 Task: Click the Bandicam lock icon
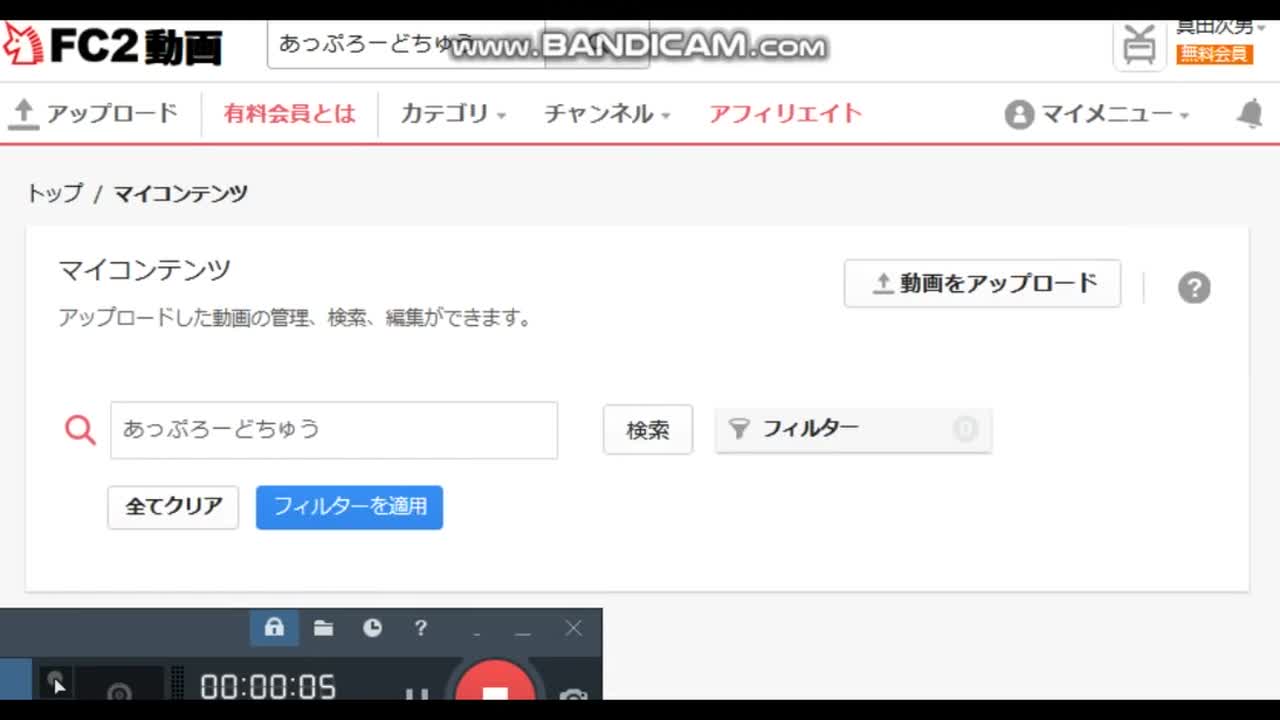pos(274,628)
